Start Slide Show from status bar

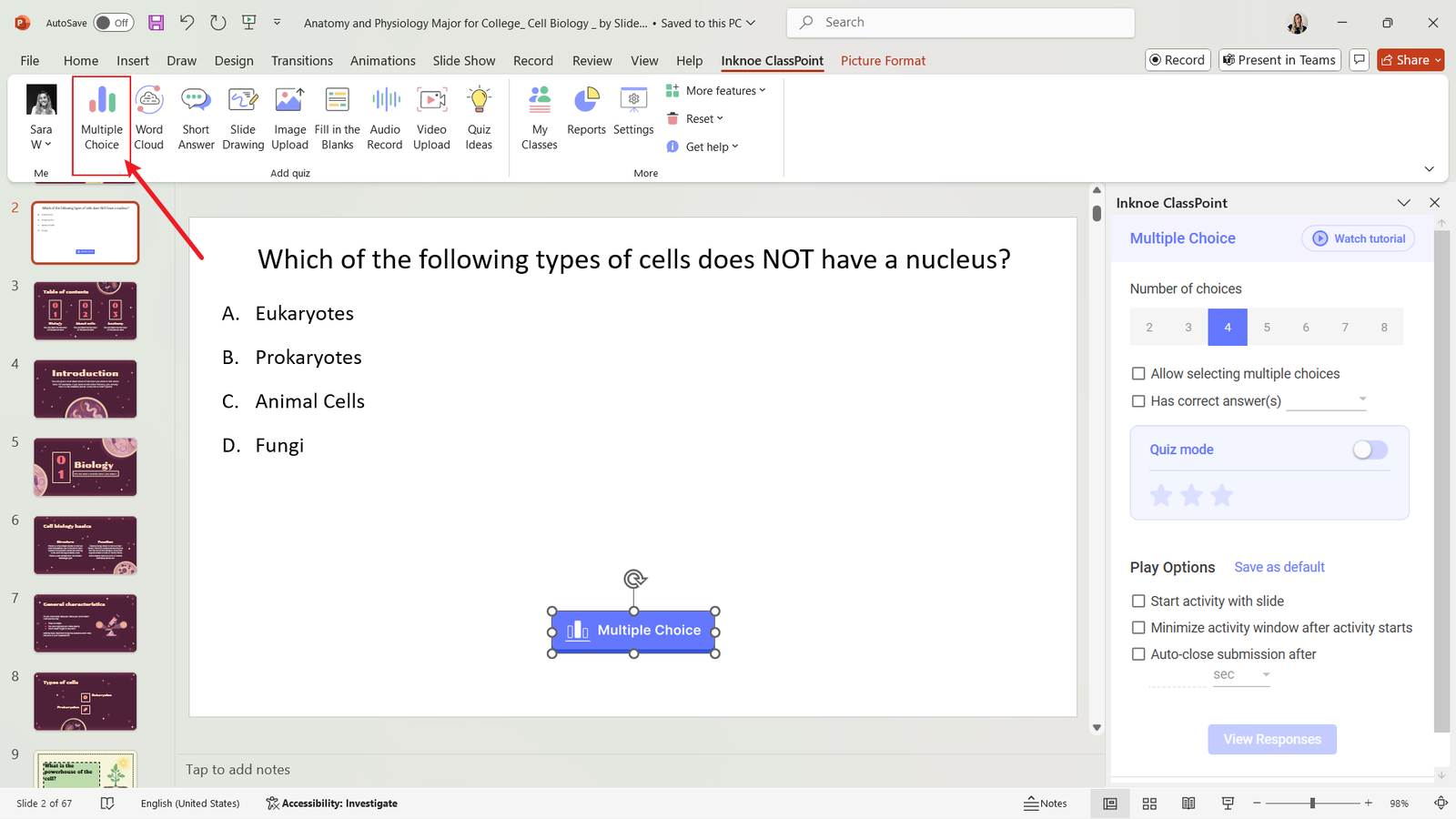(x=1228, y=804)
